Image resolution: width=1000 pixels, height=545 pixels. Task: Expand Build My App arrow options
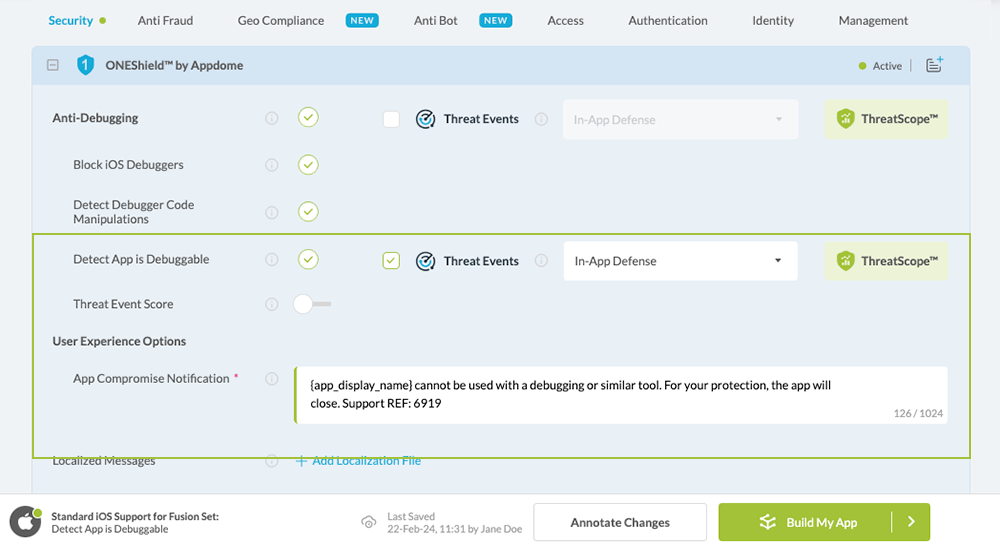coord(911,522)
